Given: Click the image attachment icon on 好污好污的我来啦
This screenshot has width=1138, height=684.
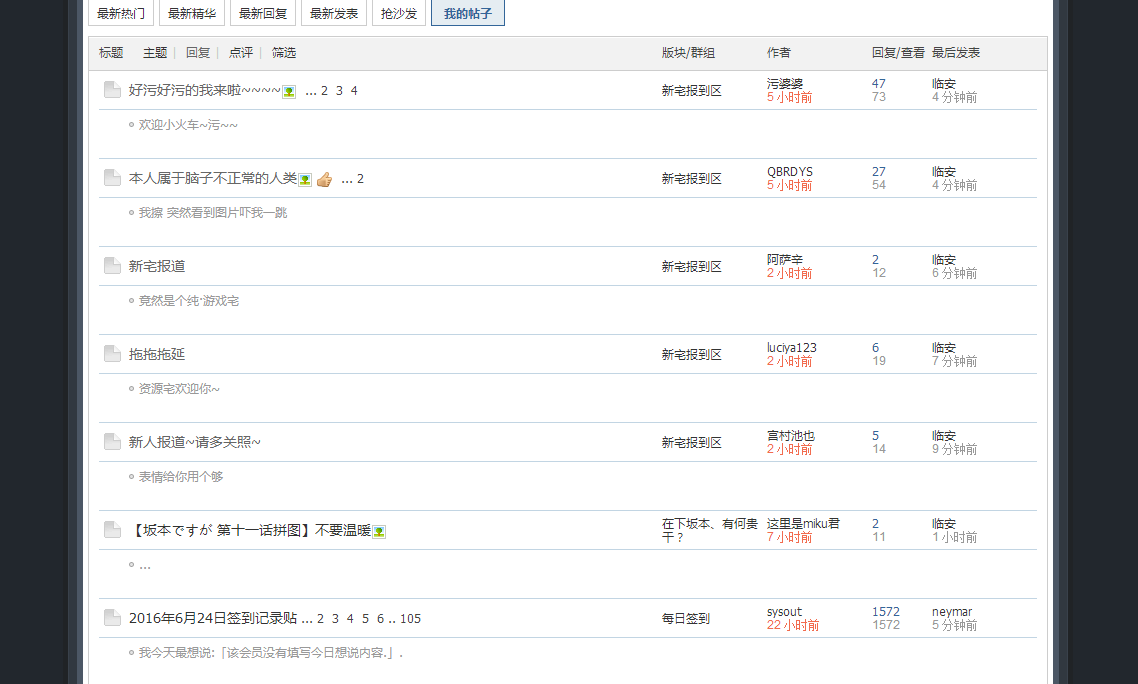Looking at the screenshot, I should (x=289, y=91).
